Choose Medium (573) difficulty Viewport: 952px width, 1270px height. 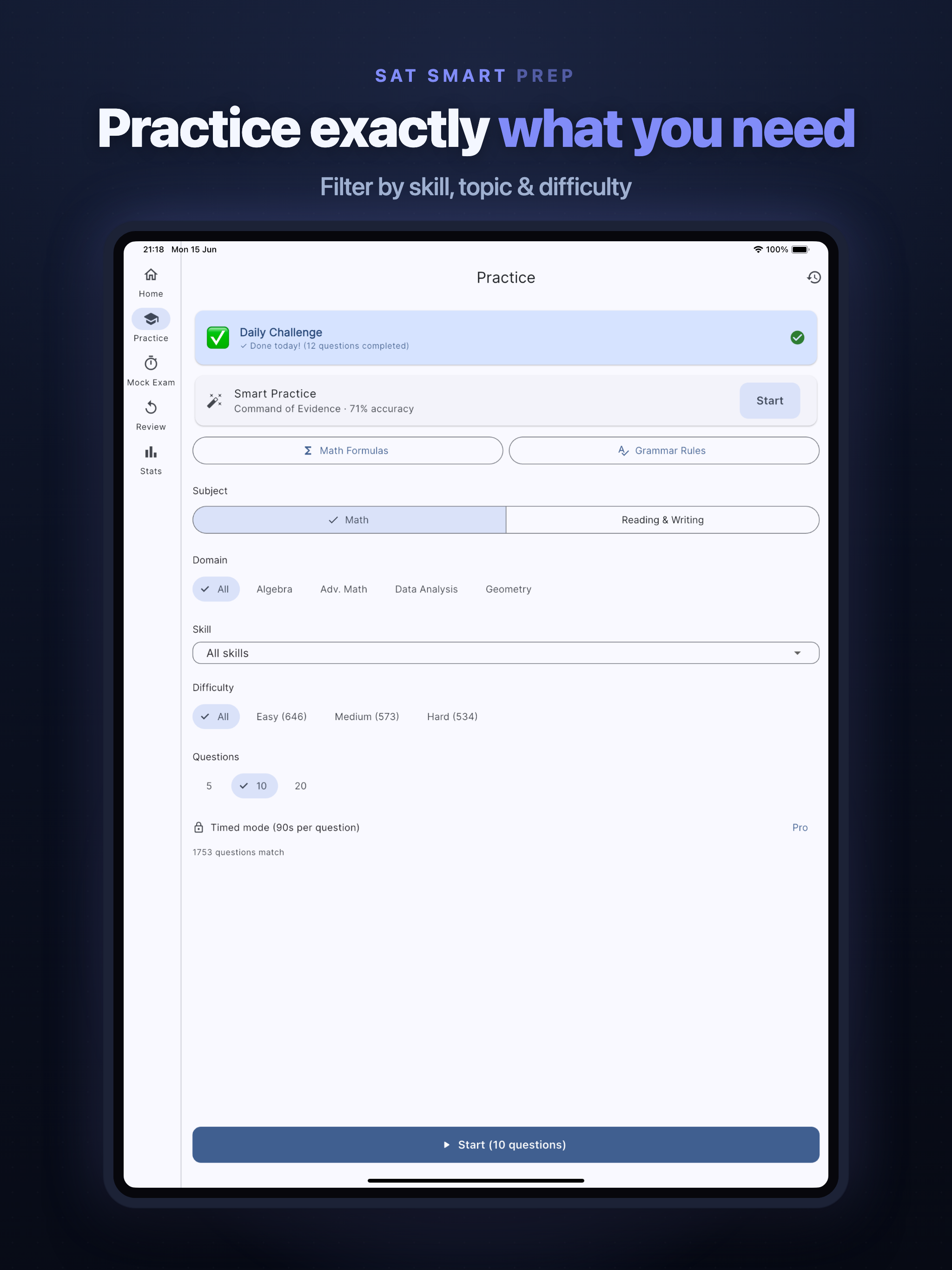[x=366, y=716]
